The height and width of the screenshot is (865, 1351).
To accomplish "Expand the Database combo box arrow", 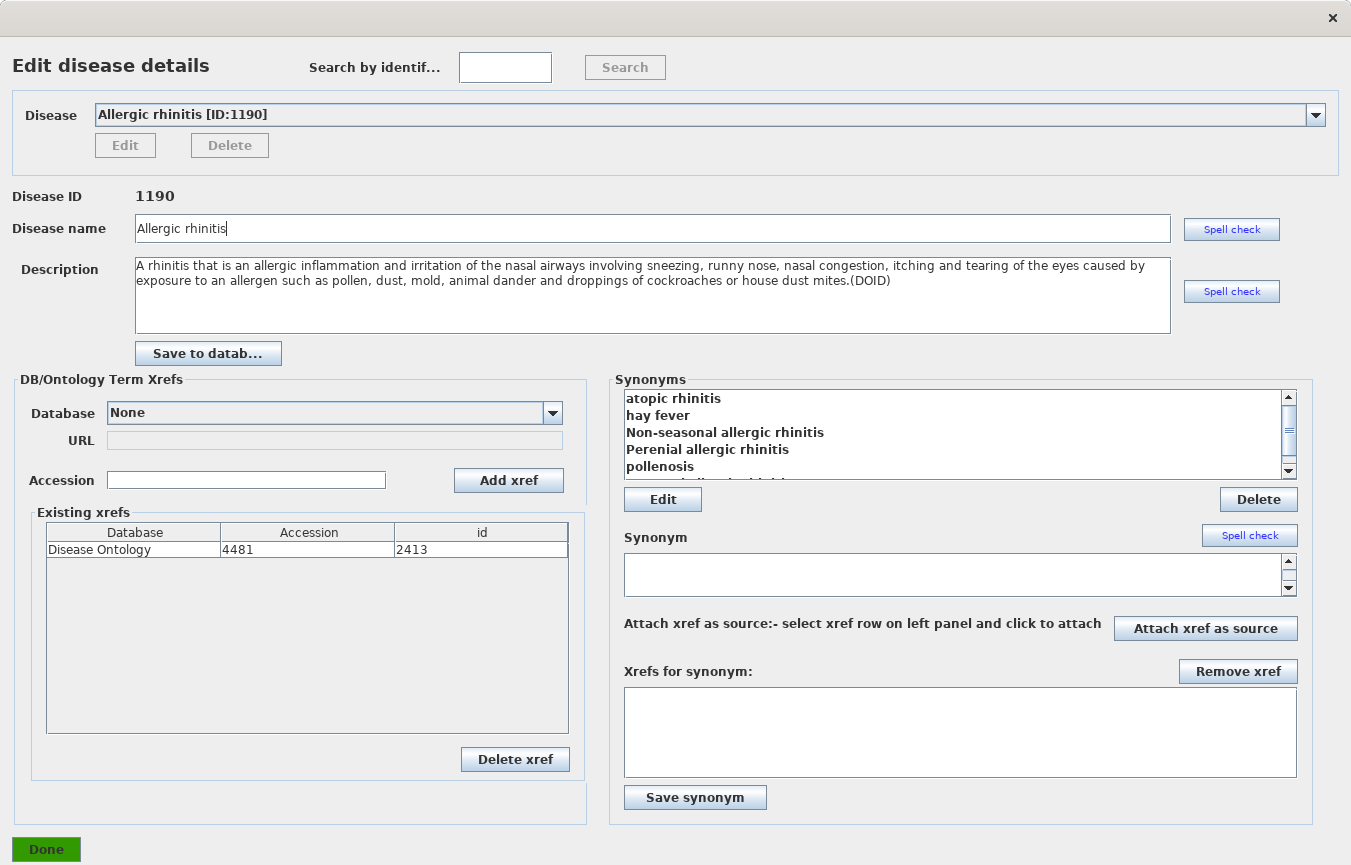I will click(553, 413).
